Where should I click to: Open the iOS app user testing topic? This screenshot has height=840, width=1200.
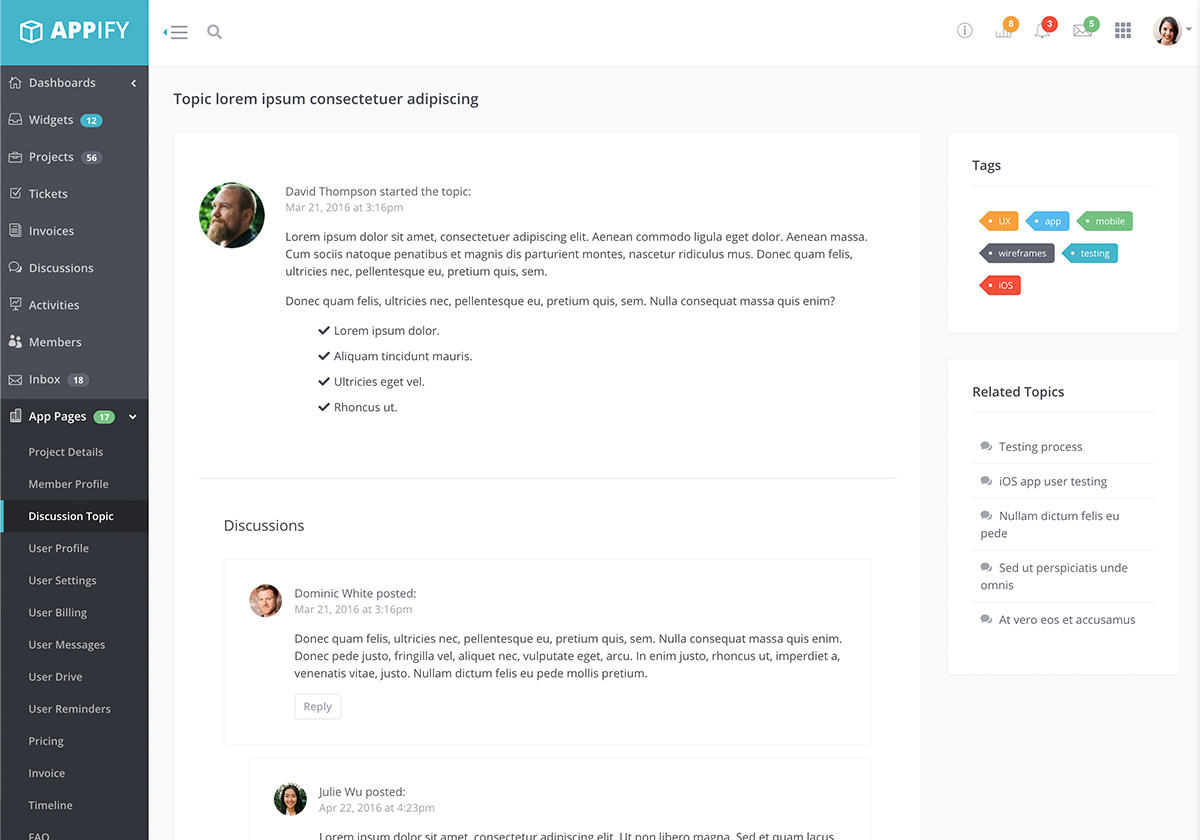(1052, 481)
